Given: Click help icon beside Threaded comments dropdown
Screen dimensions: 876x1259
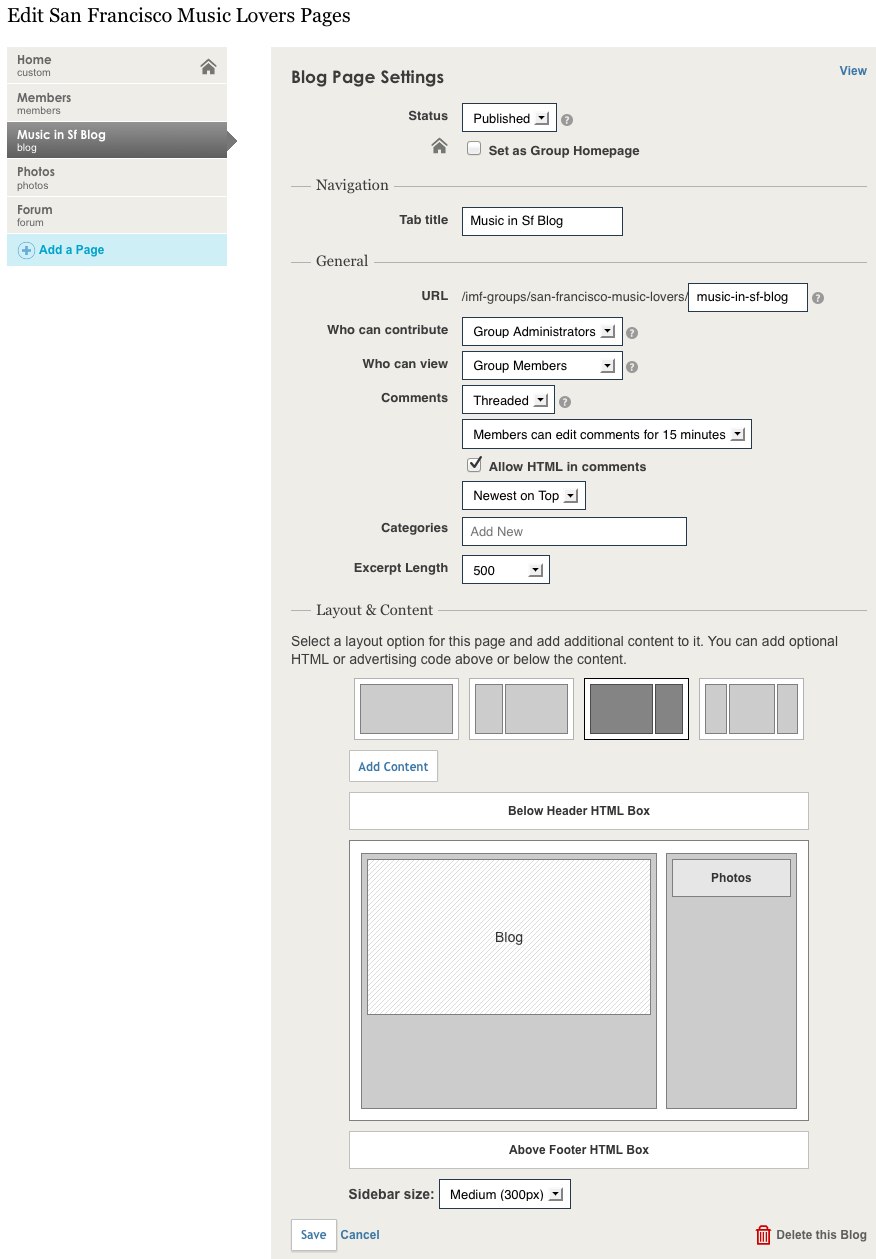Looking at the screenshot, I should (565, 402).
